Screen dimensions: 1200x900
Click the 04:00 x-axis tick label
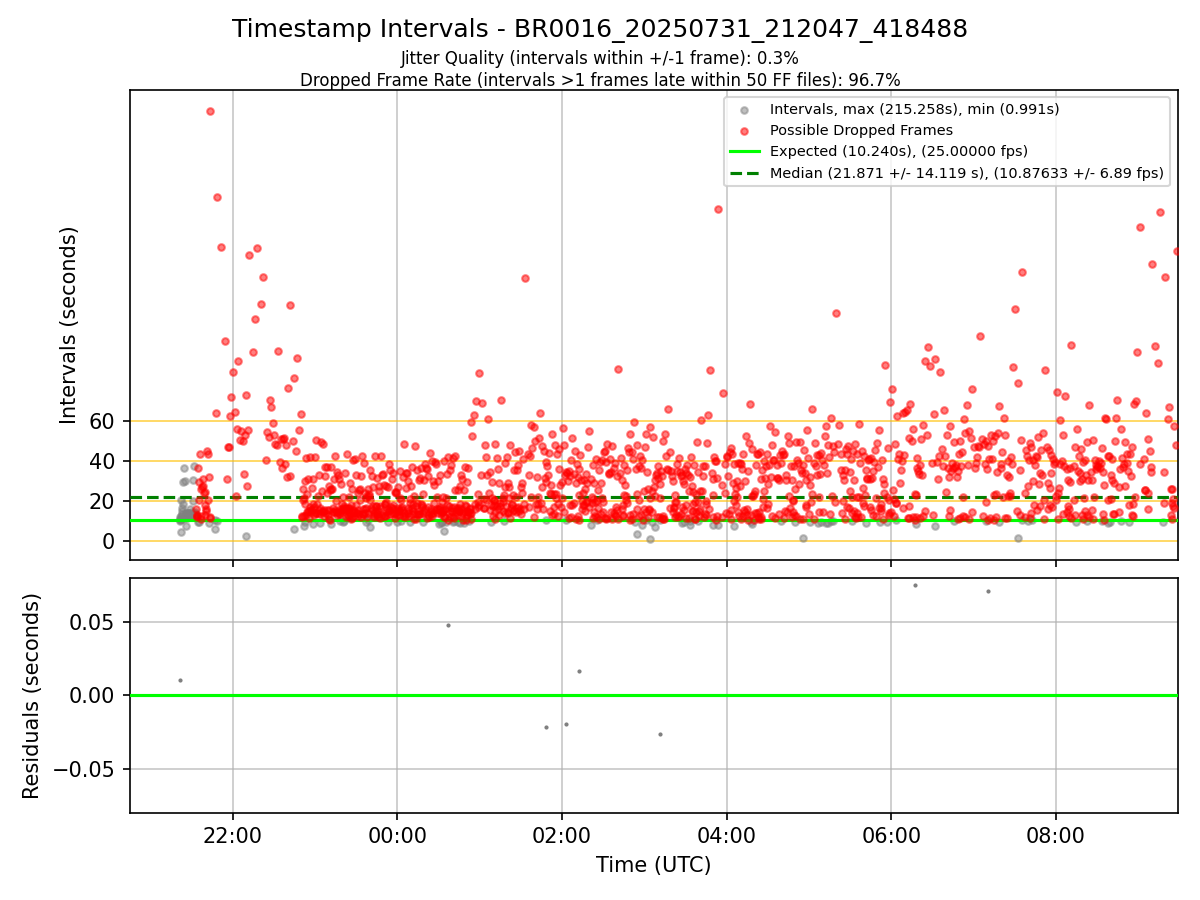727,837
